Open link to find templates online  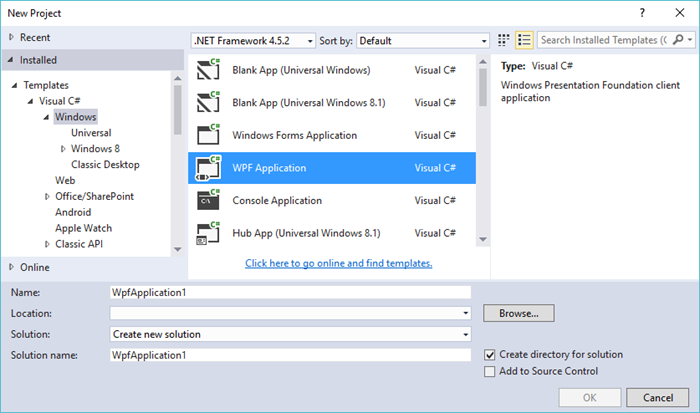pos(338,263)
